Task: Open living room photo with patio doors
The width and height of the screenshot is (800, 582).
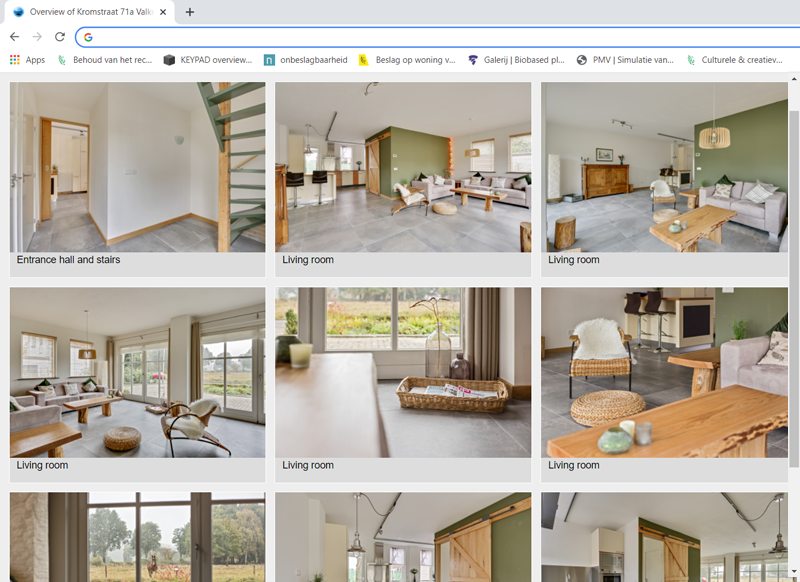Action: [138, 372]
